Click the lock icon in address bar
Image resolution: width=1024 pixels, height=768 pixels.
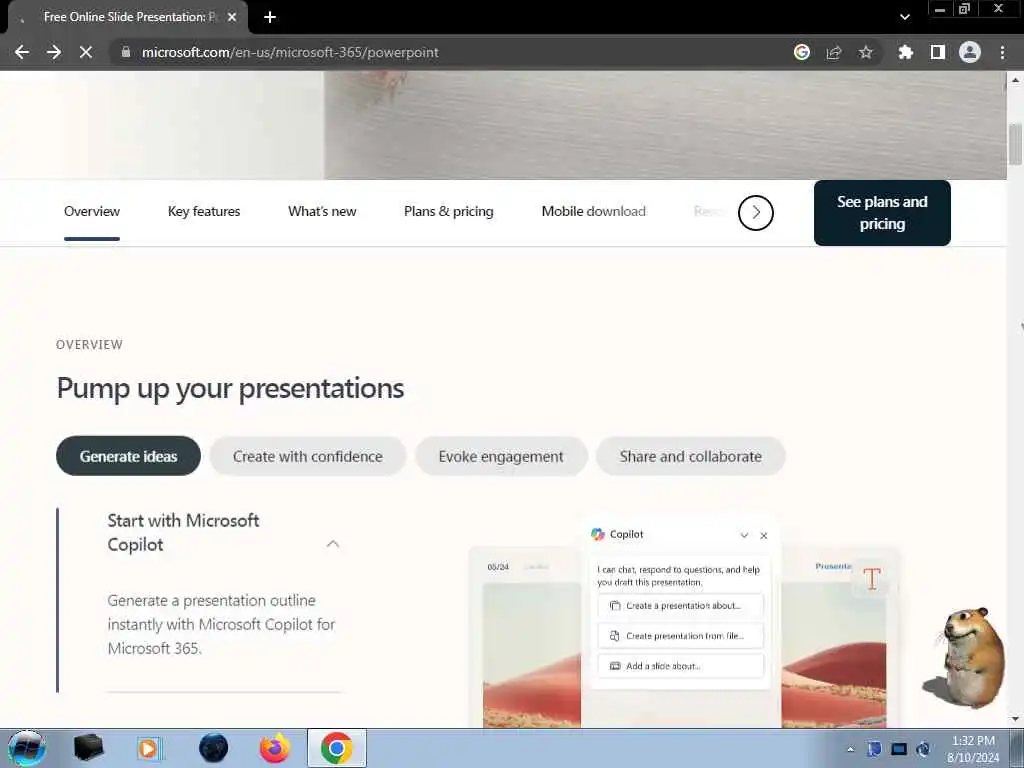click(x=126, y=52)
